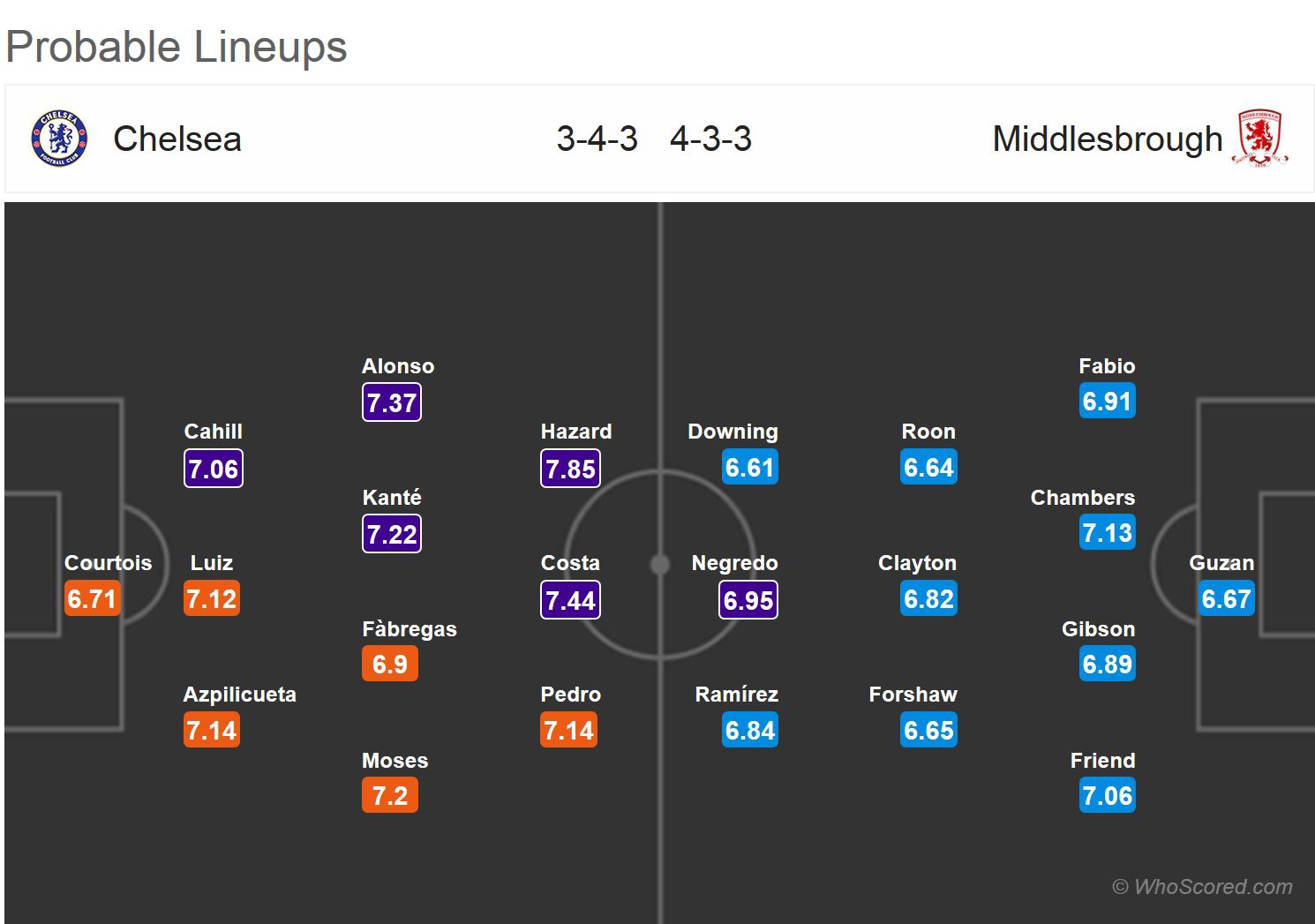Click the player name Azpilicueta
This screenshot has height=924, width=1315.
(239, 695)
